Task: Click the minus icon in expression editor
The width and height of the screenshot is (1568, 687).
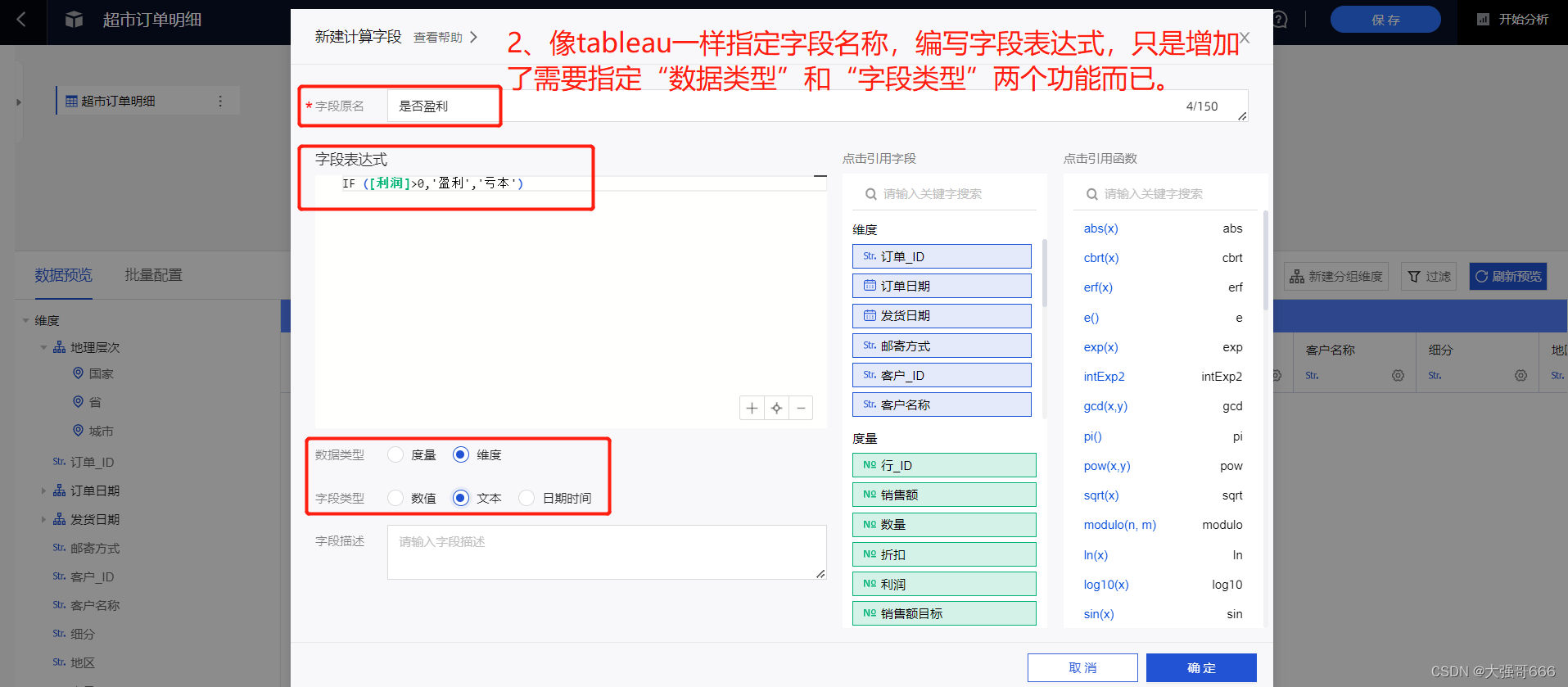Action: (x=801, y=408)
